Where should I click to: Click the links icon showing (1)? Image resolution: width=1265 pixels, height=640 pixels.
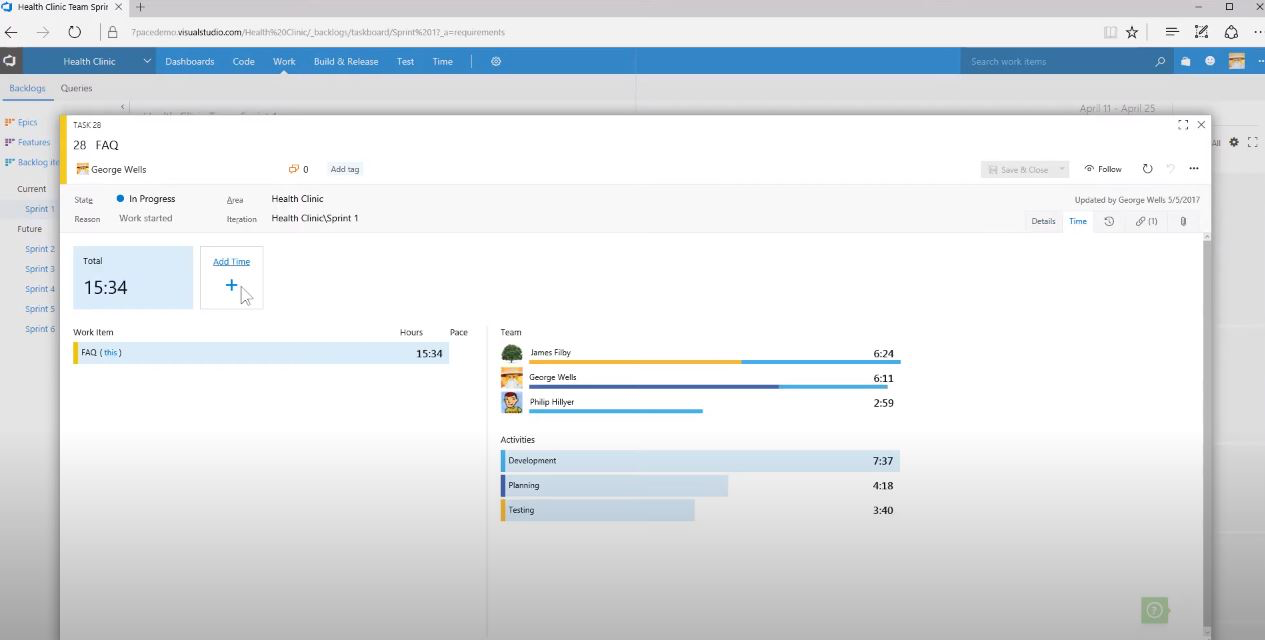[x=1145, y=221]
